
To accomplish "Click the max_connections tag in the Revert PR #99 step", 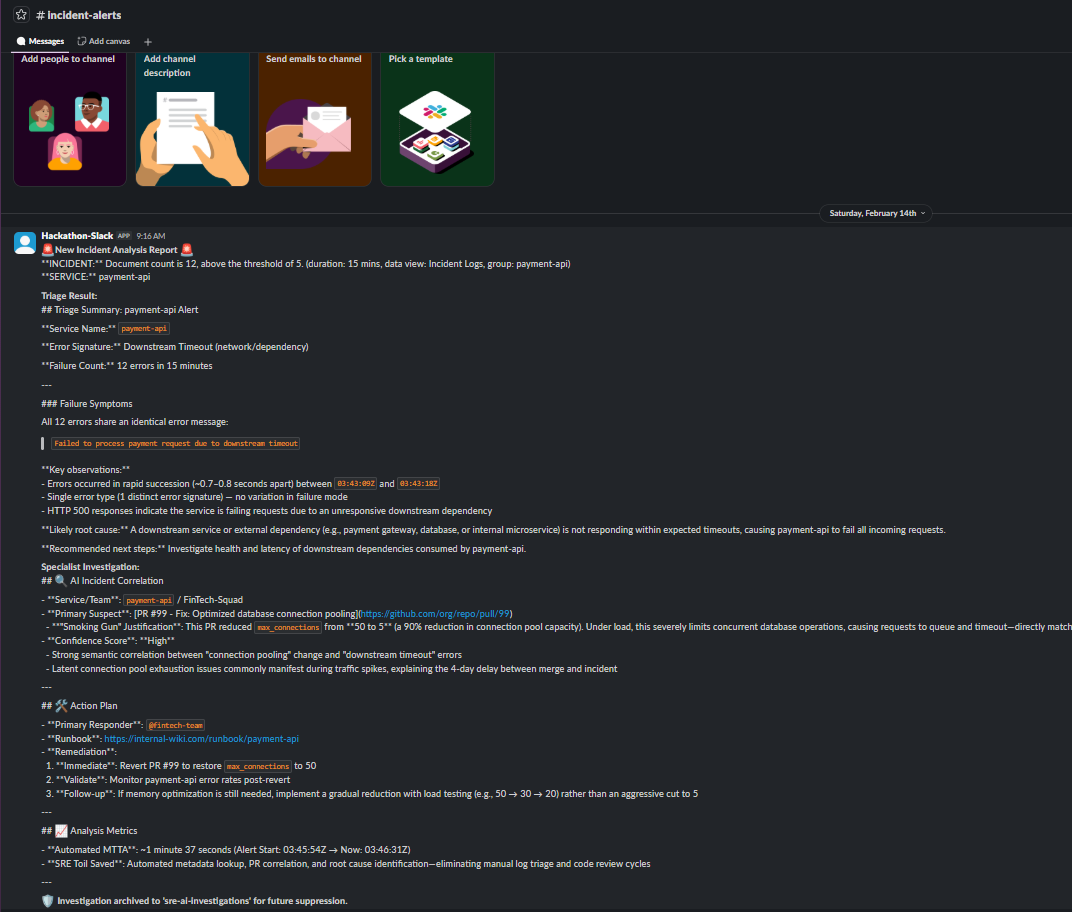I will (258, 766).
